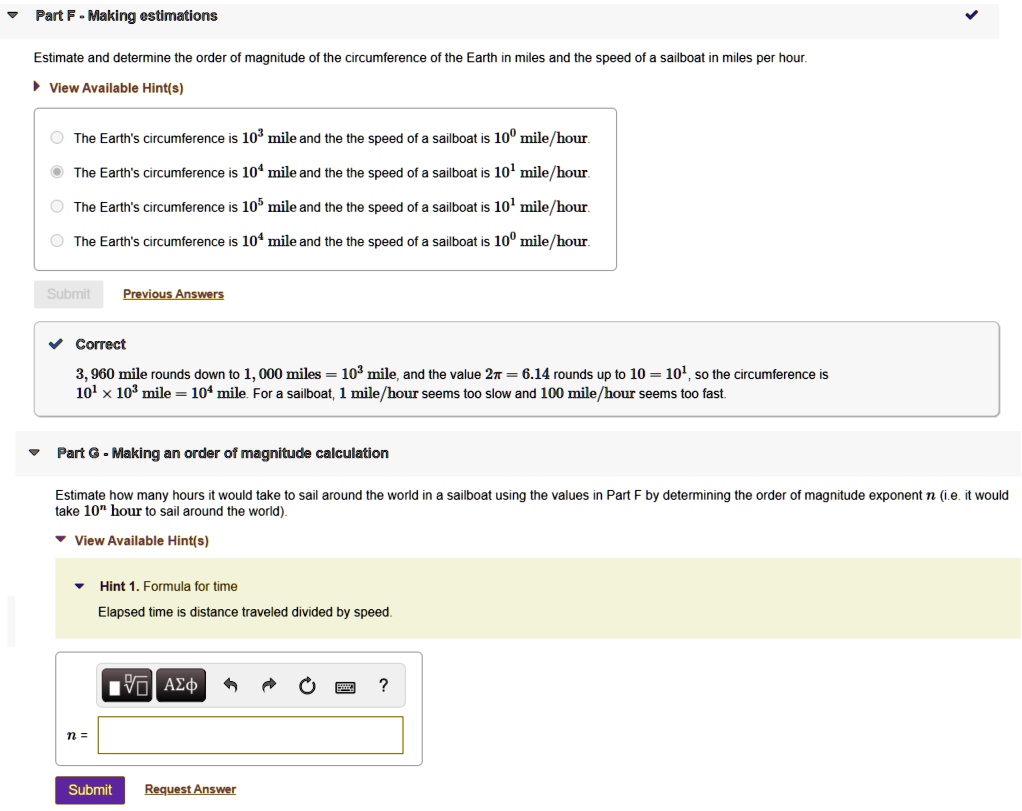Select the 10⁵ mile and 10¹ mile/hour option
1022x811 pixels.
(57, 207)
